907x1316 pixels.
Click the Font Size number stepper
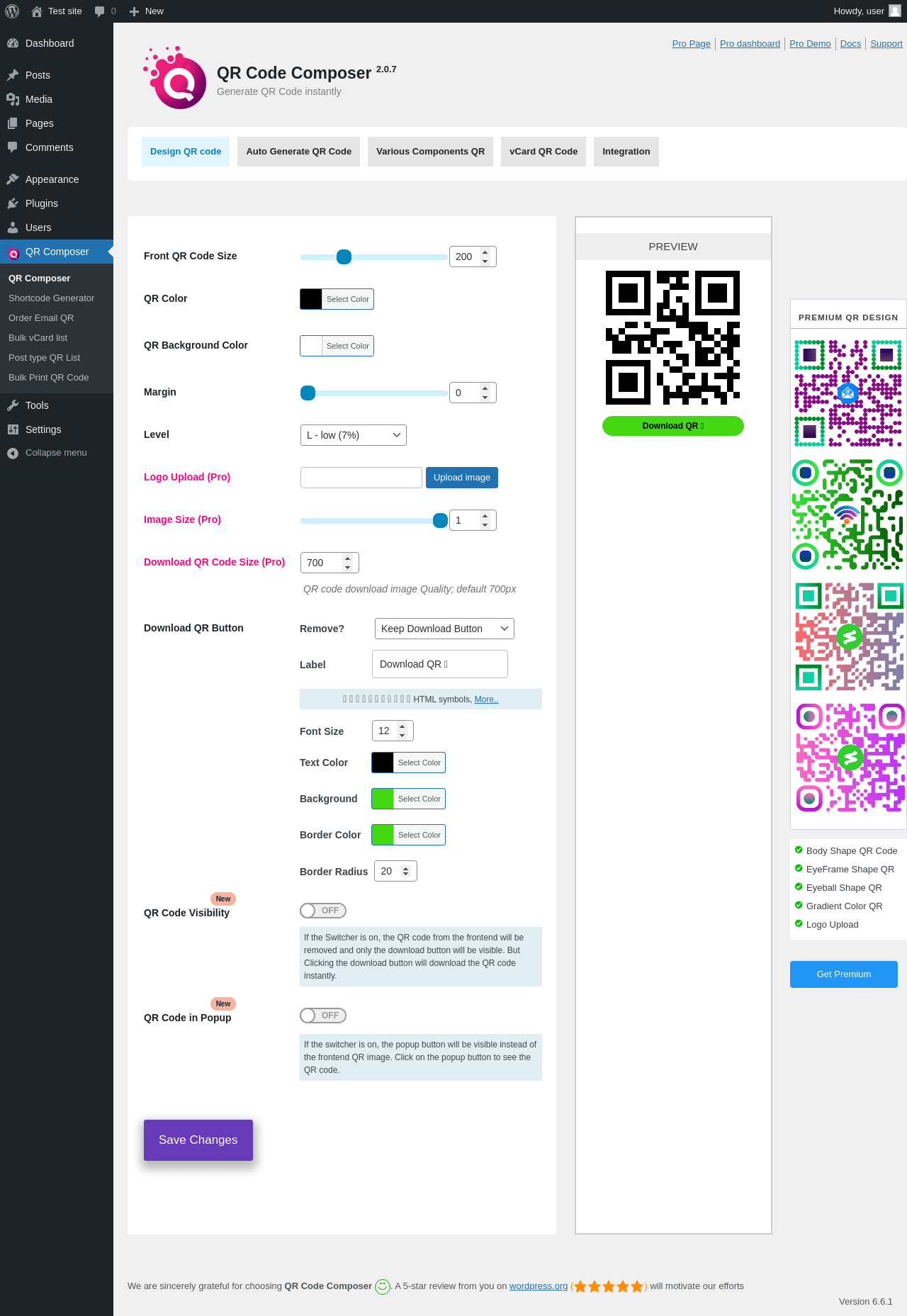[402, 731]
